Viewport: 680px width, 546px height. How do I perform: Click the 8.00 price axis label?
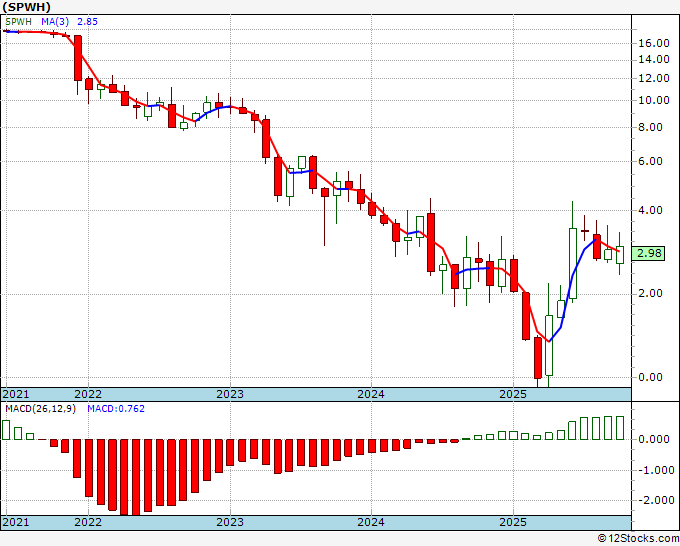click(651, 128)
